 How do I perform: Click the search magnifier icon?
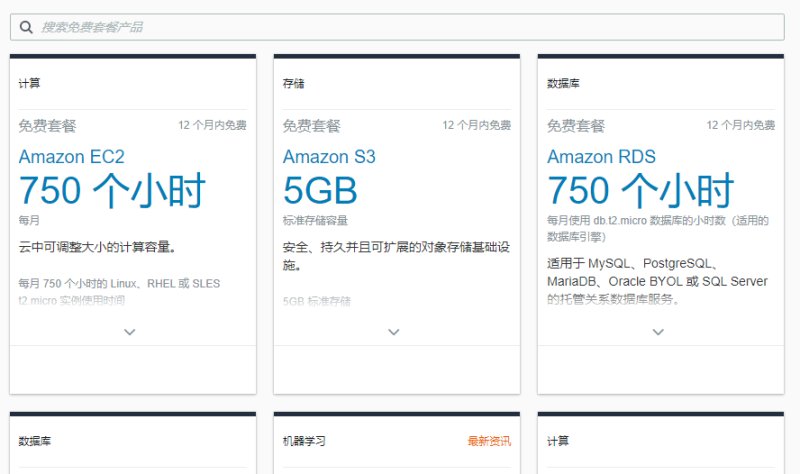26,27
